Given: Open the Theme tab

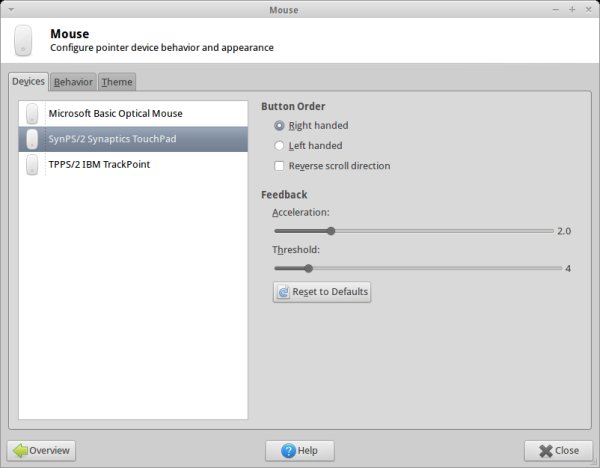Looking at the screenshot, I should [x=117, y=82].
